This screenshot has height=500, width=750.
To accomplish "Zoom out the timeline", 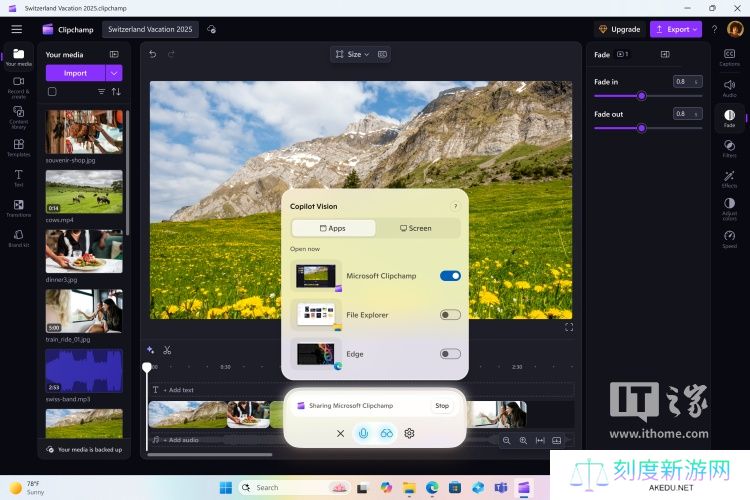I will click(507, 440).
